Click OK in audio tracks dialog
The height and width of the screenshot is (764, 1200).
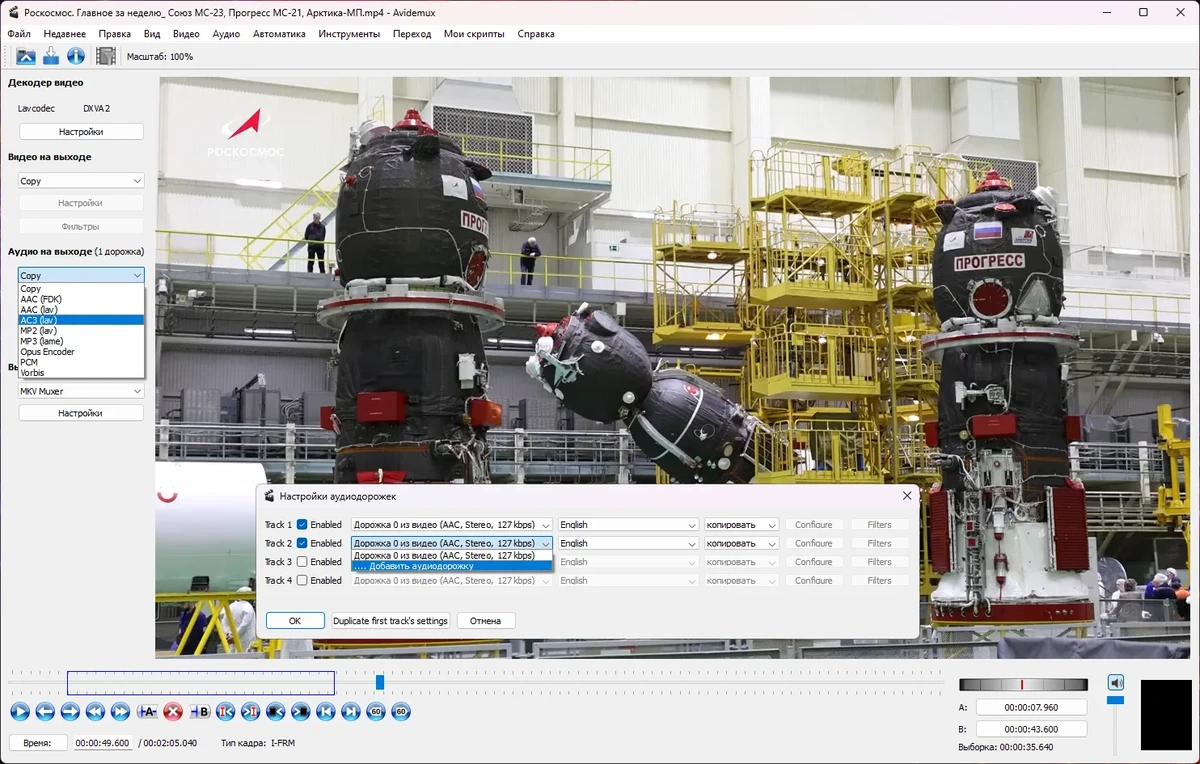coord(295,621)
